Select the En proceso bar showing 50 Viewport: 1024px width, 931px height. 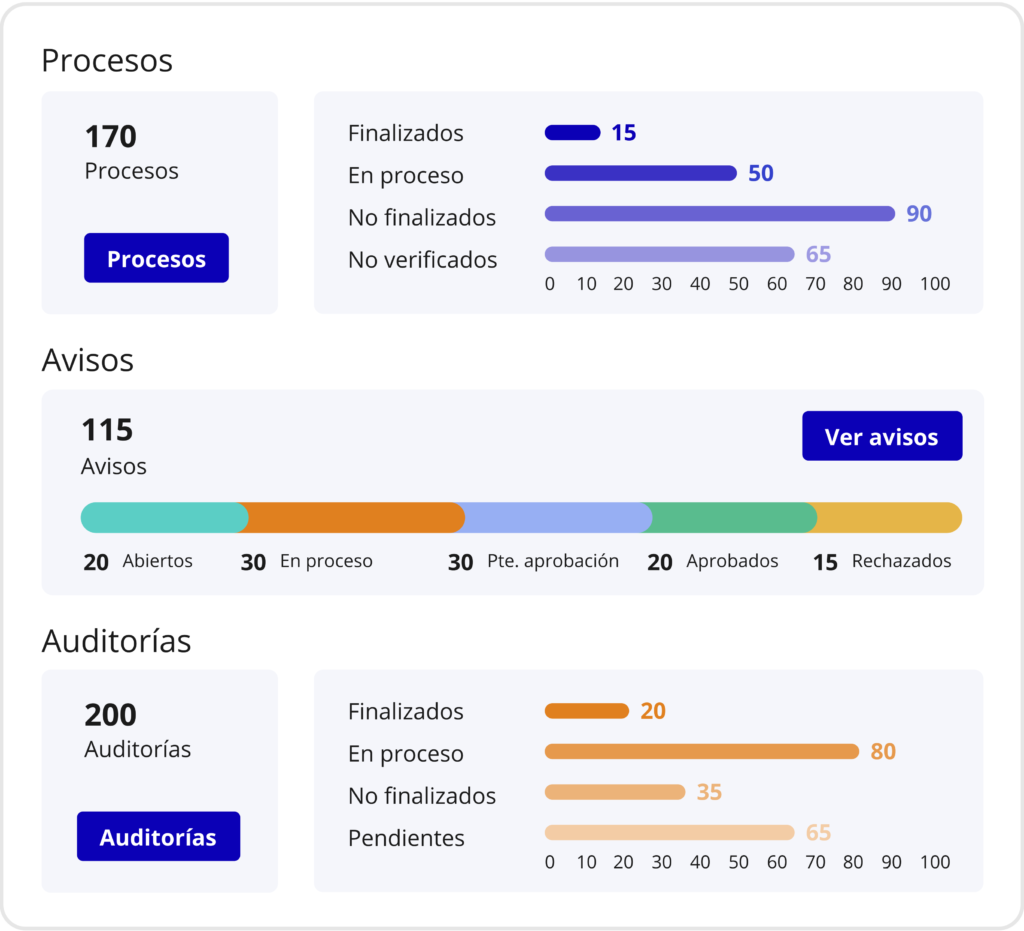point(641,173)
